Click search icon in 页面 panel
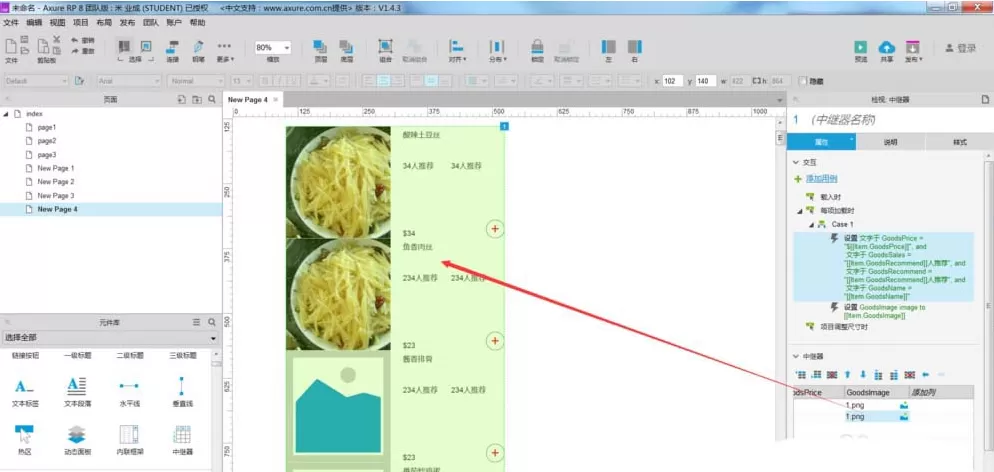This screenshot has height=472, width=994. [x=212, y=99]
